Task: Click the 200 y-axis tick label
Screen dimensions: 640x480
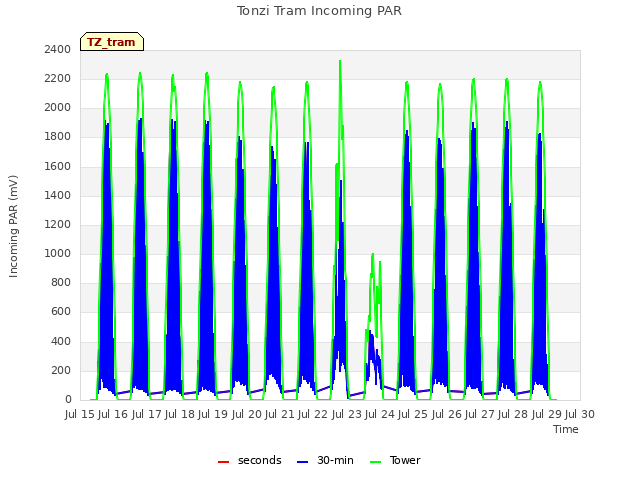Action: tap(61, 370)
